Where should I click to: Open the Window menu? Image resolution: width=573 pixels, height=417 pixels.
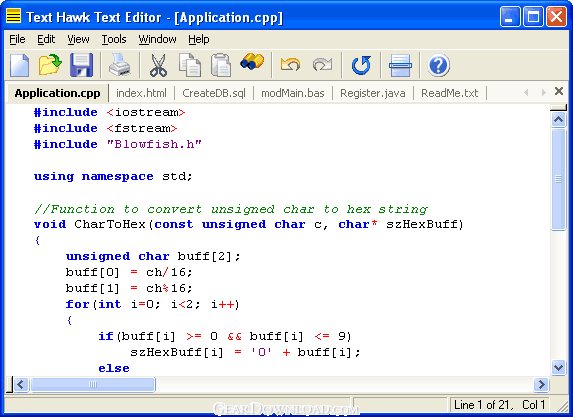(157, 39)
